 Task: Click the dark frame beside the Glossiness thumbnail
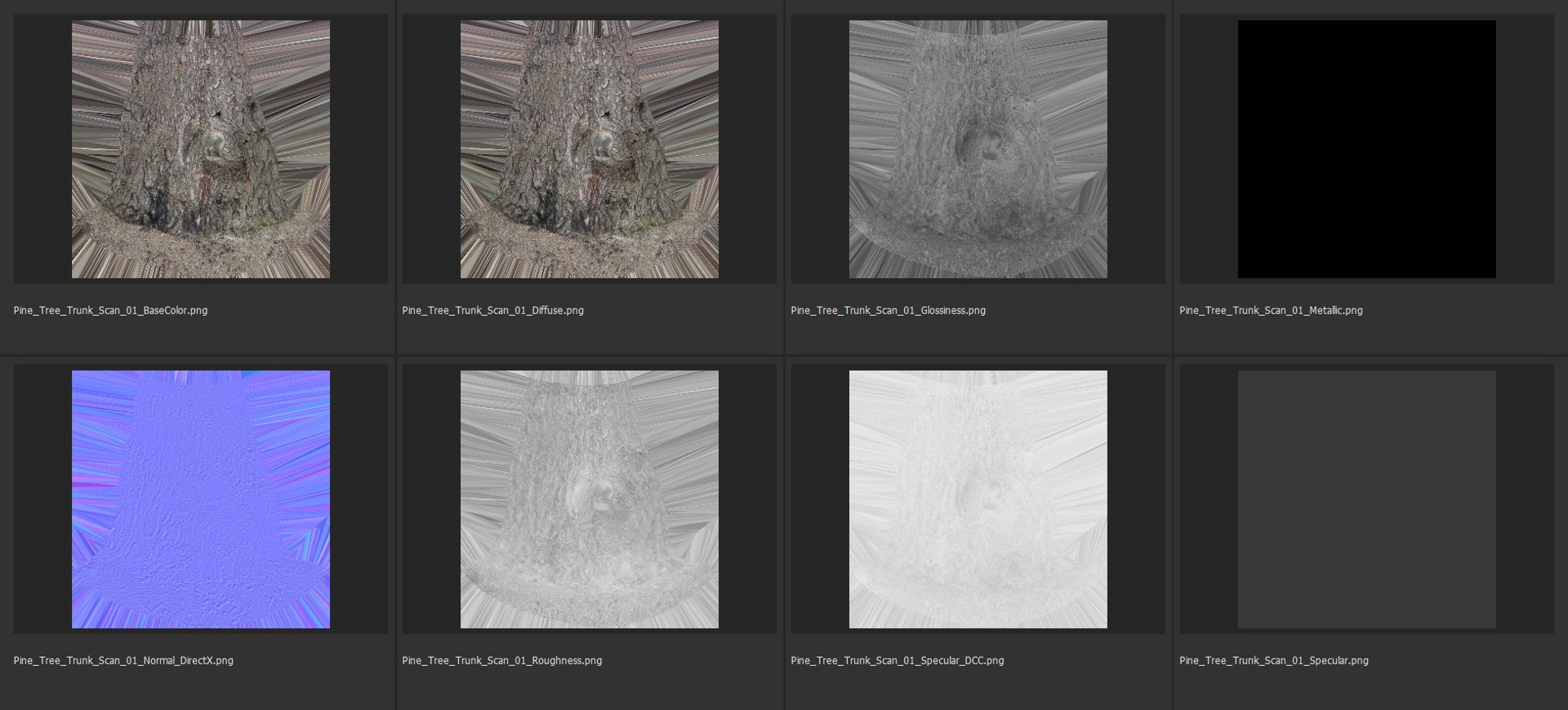pyautogui.click(x=820, y=149)
